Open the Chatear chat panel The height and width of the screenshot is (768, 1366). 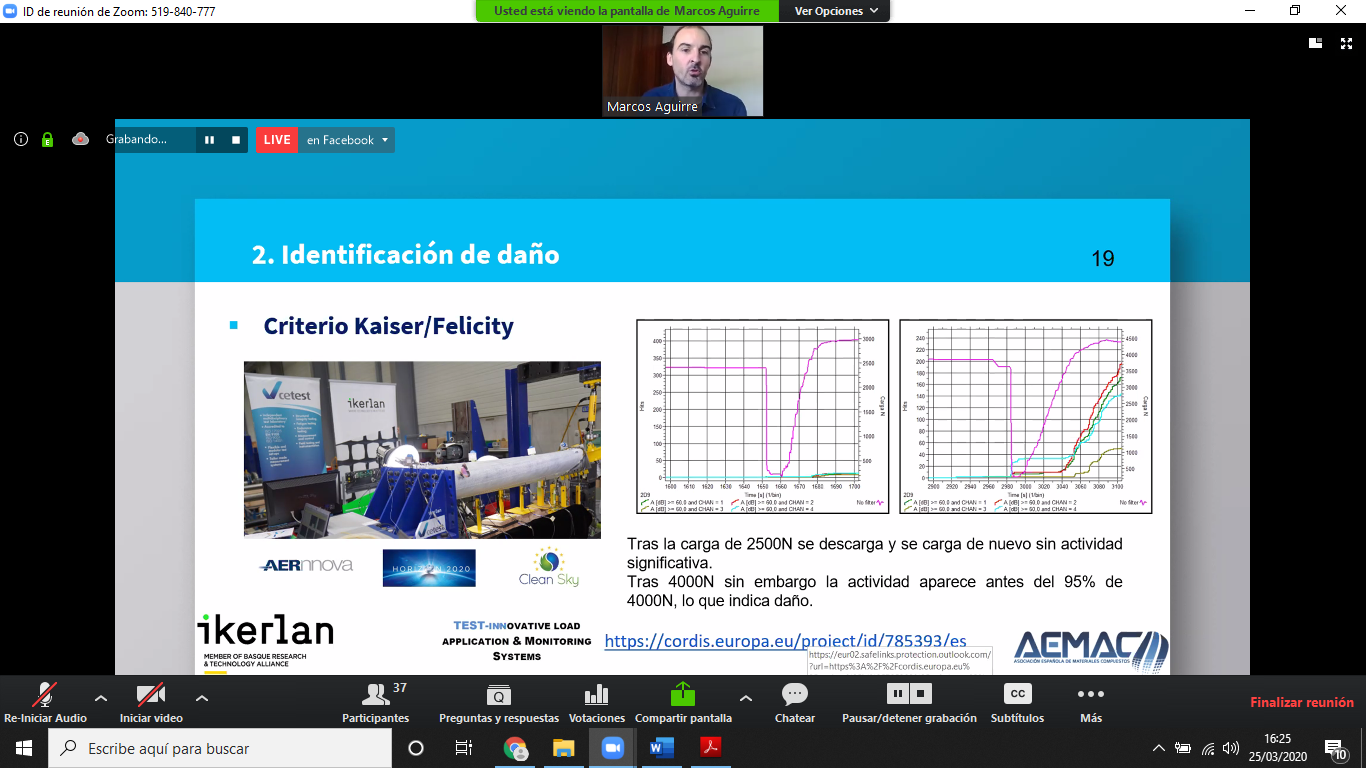(795, 702)
